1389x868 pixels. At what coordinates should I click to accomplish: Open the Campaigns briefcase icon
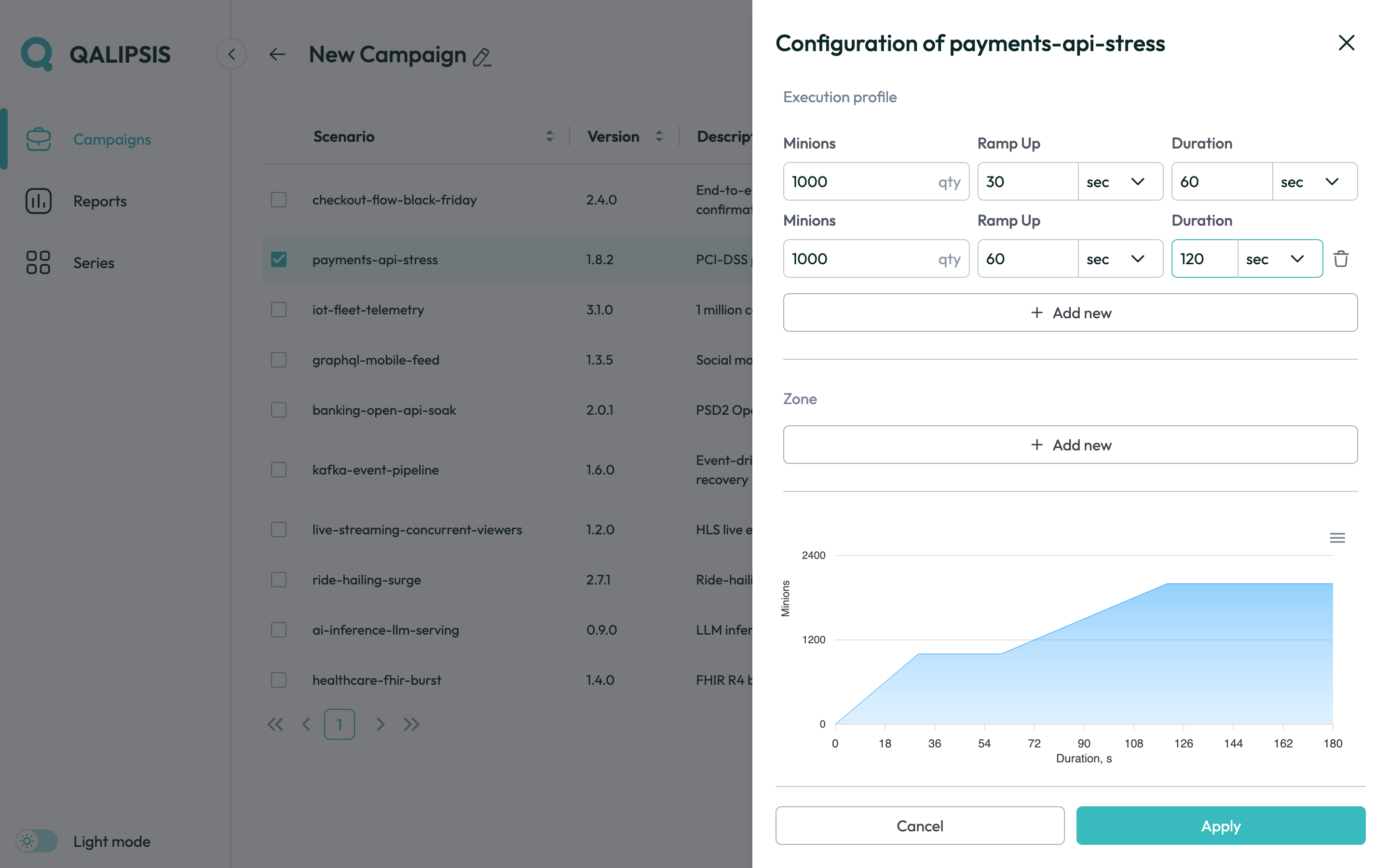39,139
